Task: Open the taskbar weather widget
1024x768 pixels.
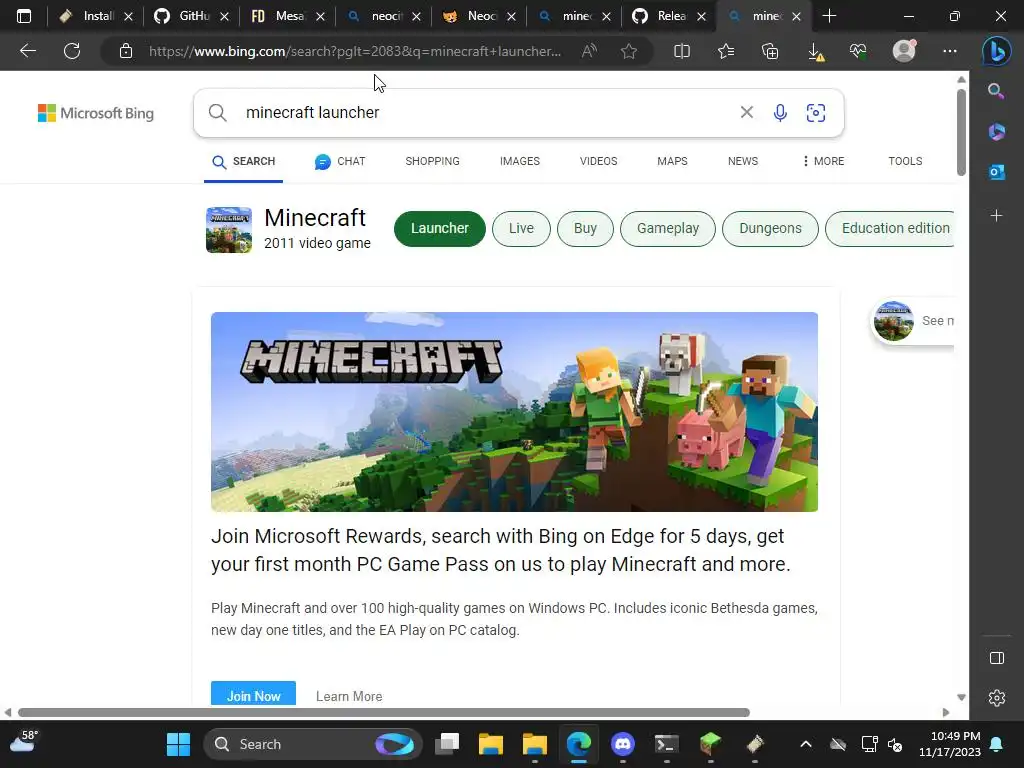Action: [24, 742]
